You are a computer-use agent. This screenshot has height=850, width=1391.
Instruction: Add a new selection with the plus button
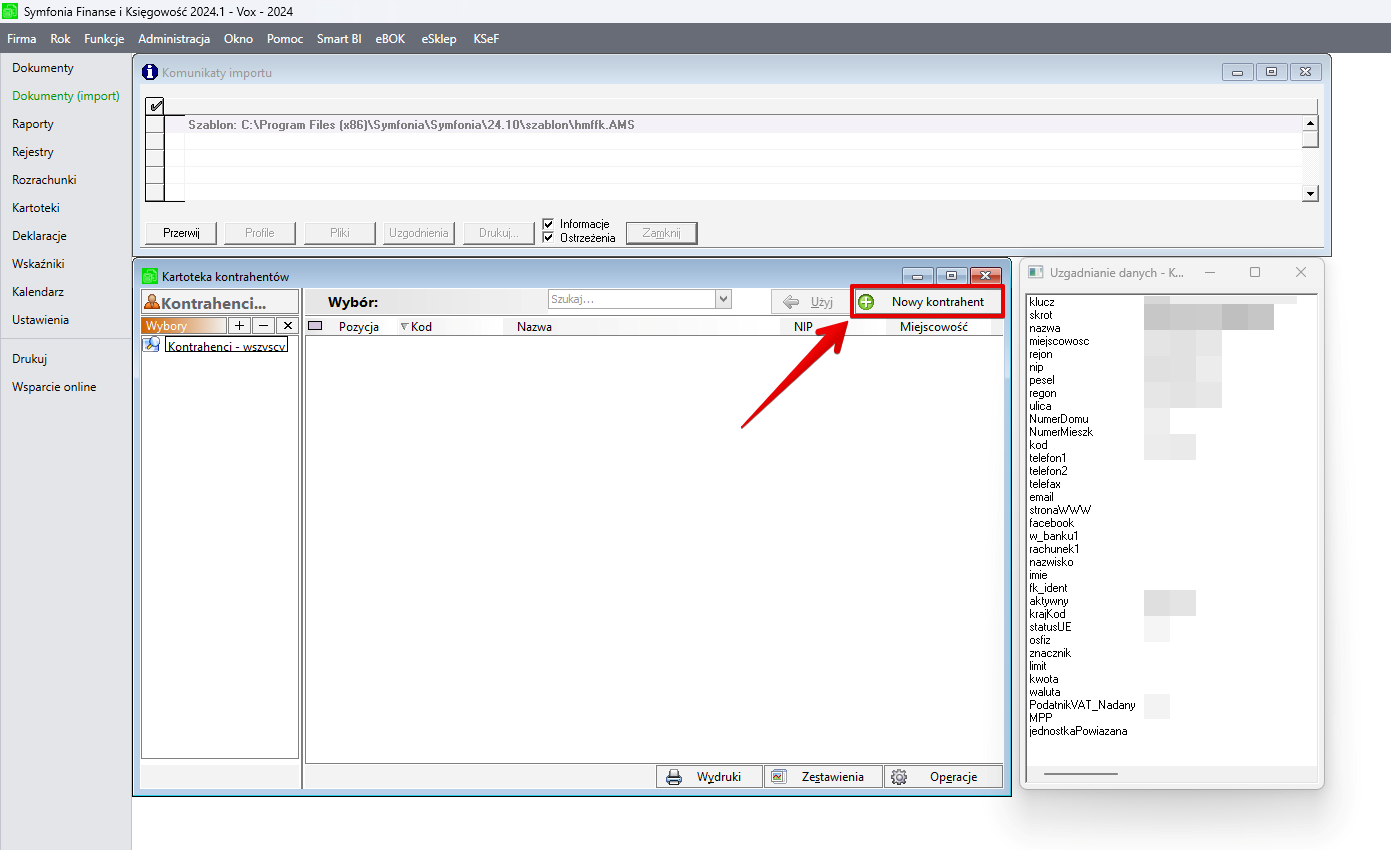pyautogui.click(x=240, y=326)
